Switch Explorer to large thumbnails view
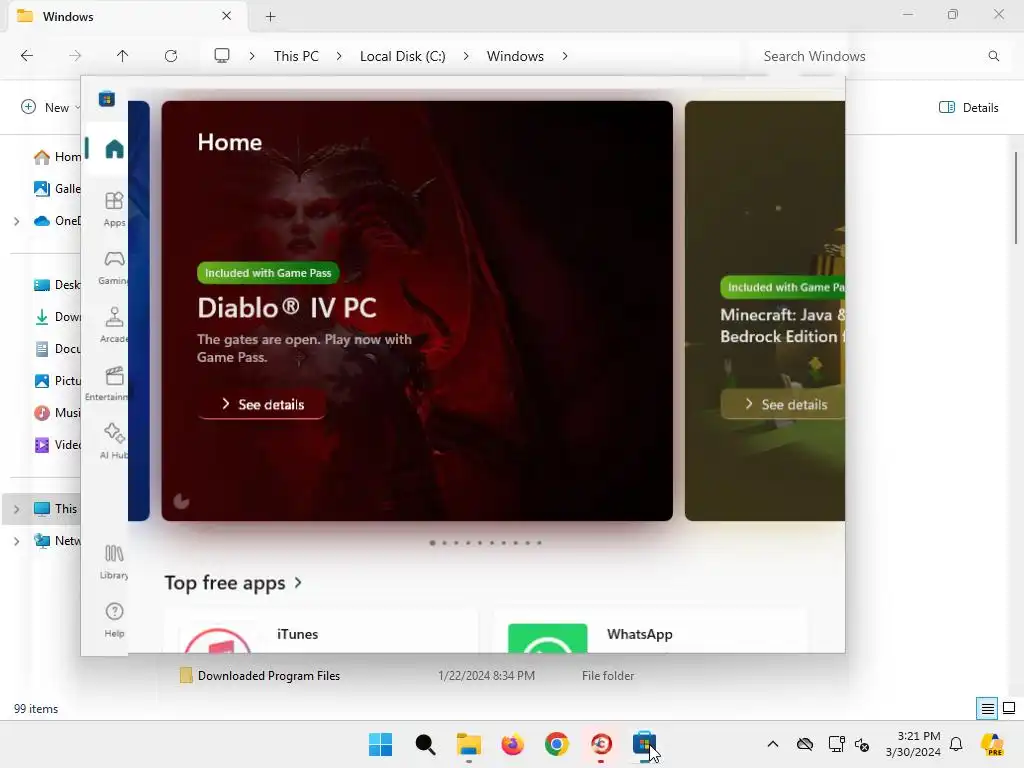This screenshot has width=1024, height=768. tap(1009, 708)
